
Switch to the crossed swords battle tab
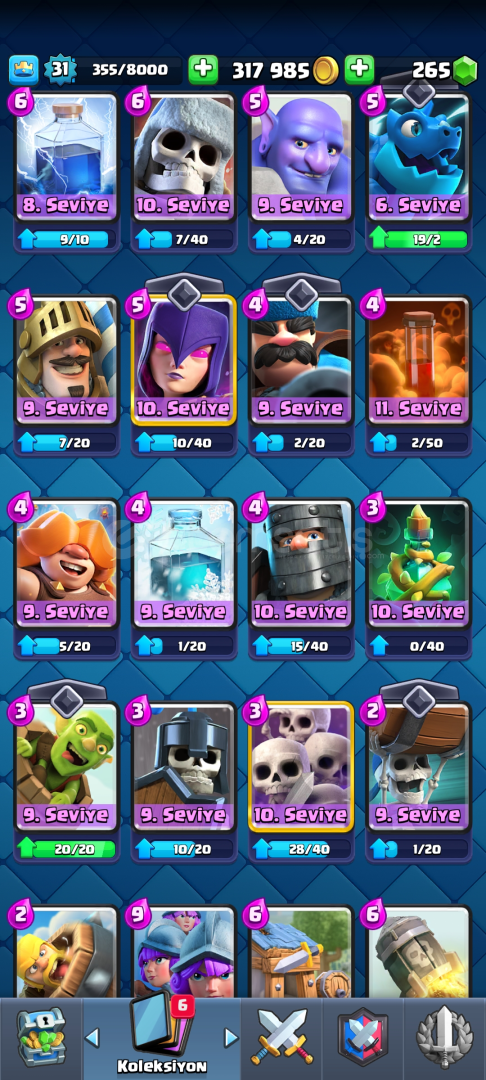tap(282, 1037)
